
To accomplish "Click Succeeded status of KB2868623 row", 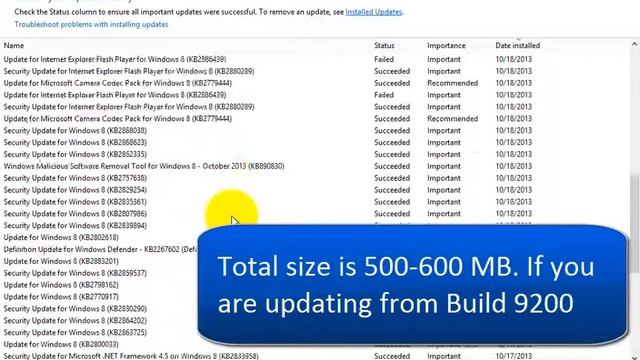I will (x=392, y=142).
